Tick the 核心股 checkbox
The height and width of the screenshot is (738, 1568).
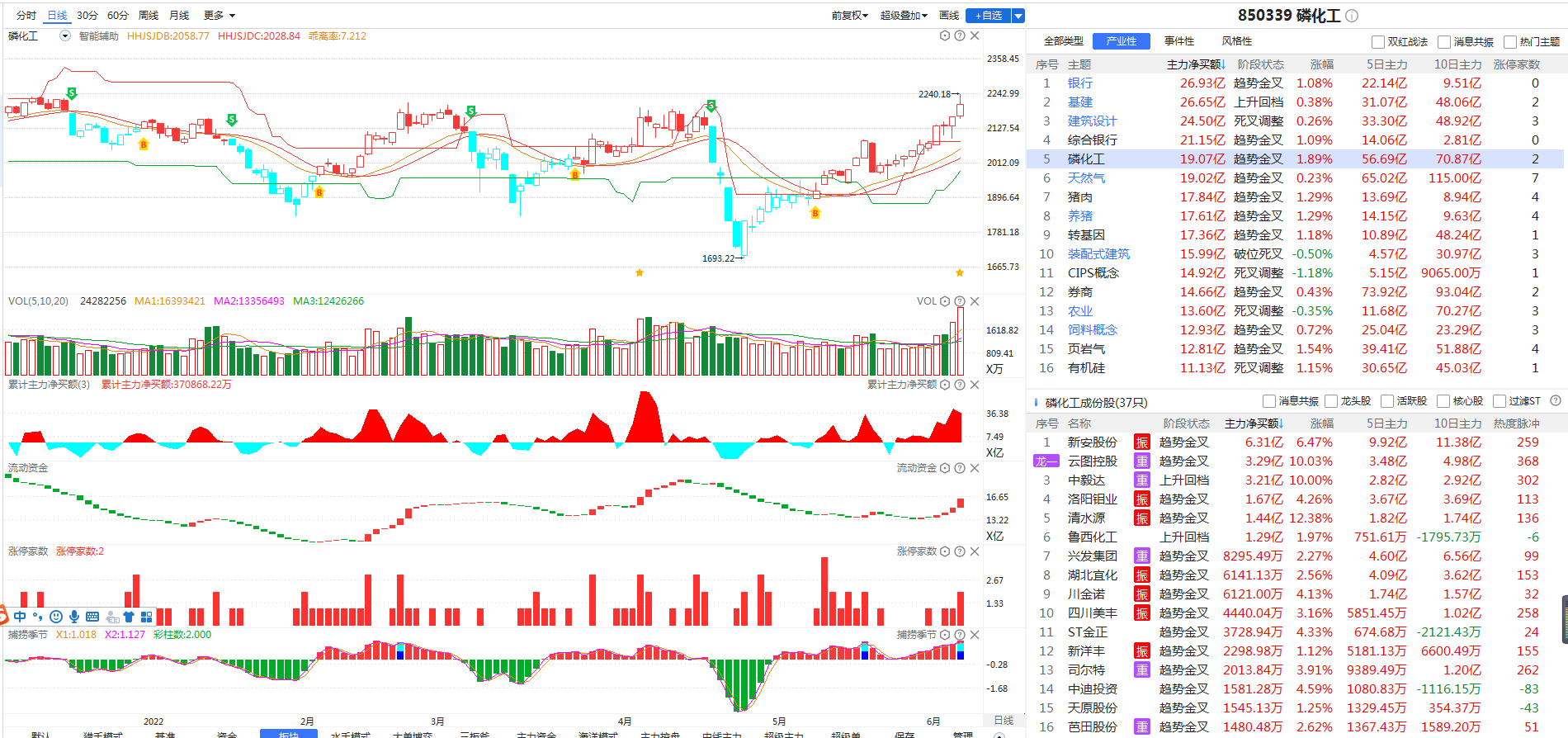pos(1443,401)
